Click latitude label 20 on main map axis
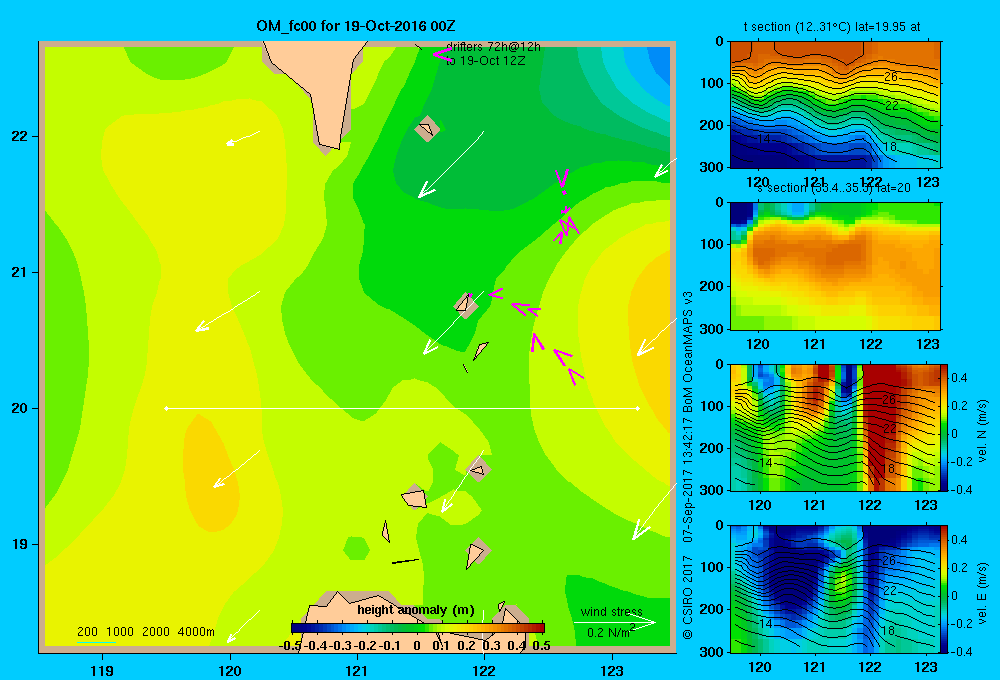Viewport: 1000px width, 680px height. pos(20,408)
